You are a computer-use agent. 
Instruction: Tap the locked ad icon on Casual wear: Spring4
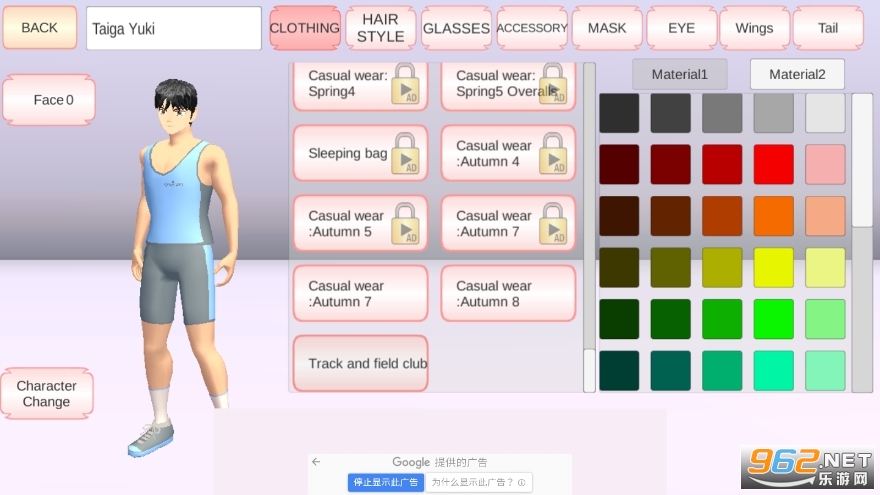coord(405,84)
